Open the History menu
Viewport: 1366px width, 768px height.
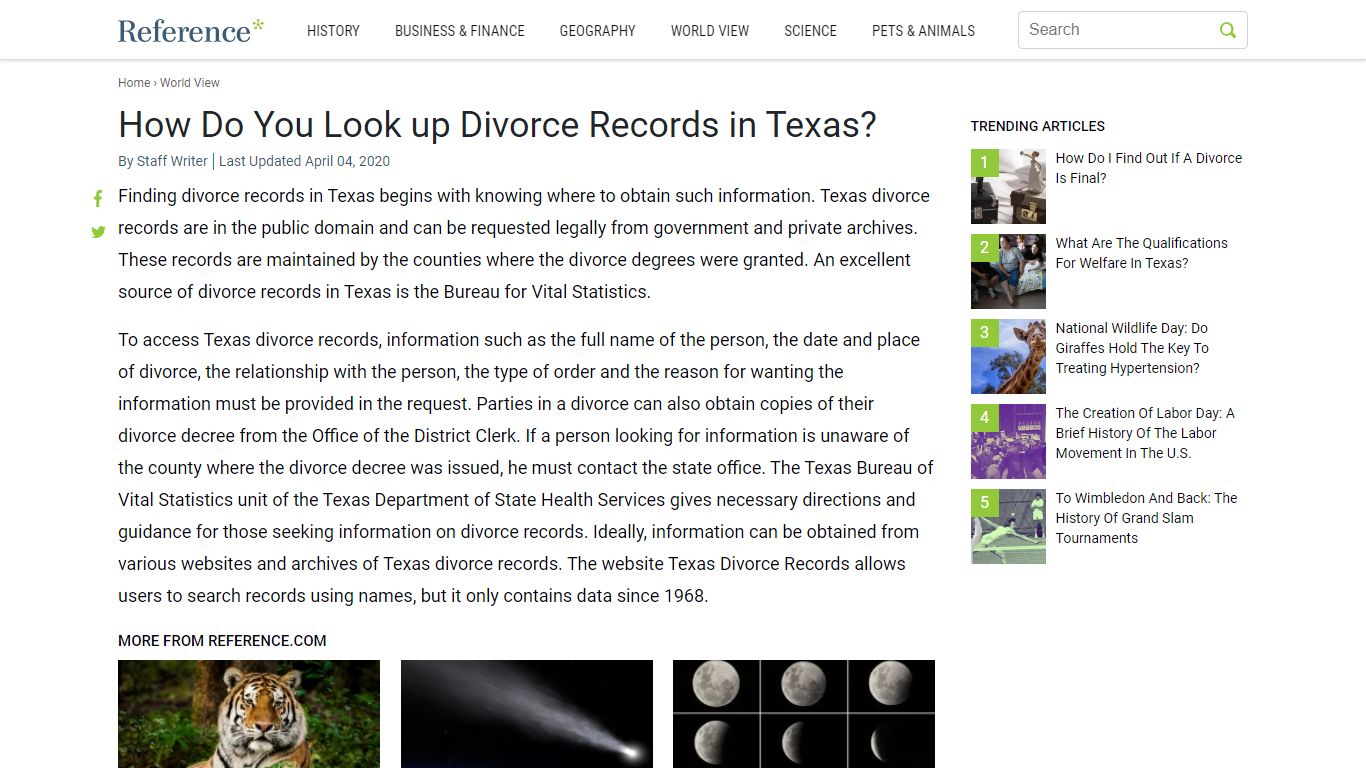pyautogui.click(x=333, y=31)
